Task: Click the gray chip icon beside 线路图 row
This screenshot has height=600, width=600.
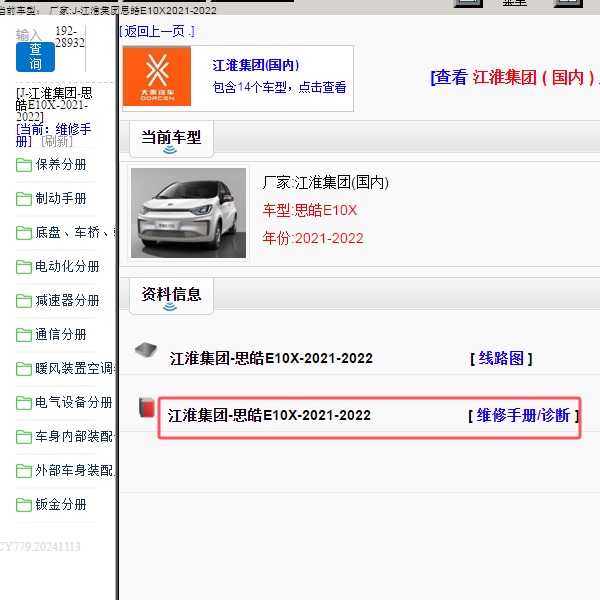Action: tap(146, 349)
